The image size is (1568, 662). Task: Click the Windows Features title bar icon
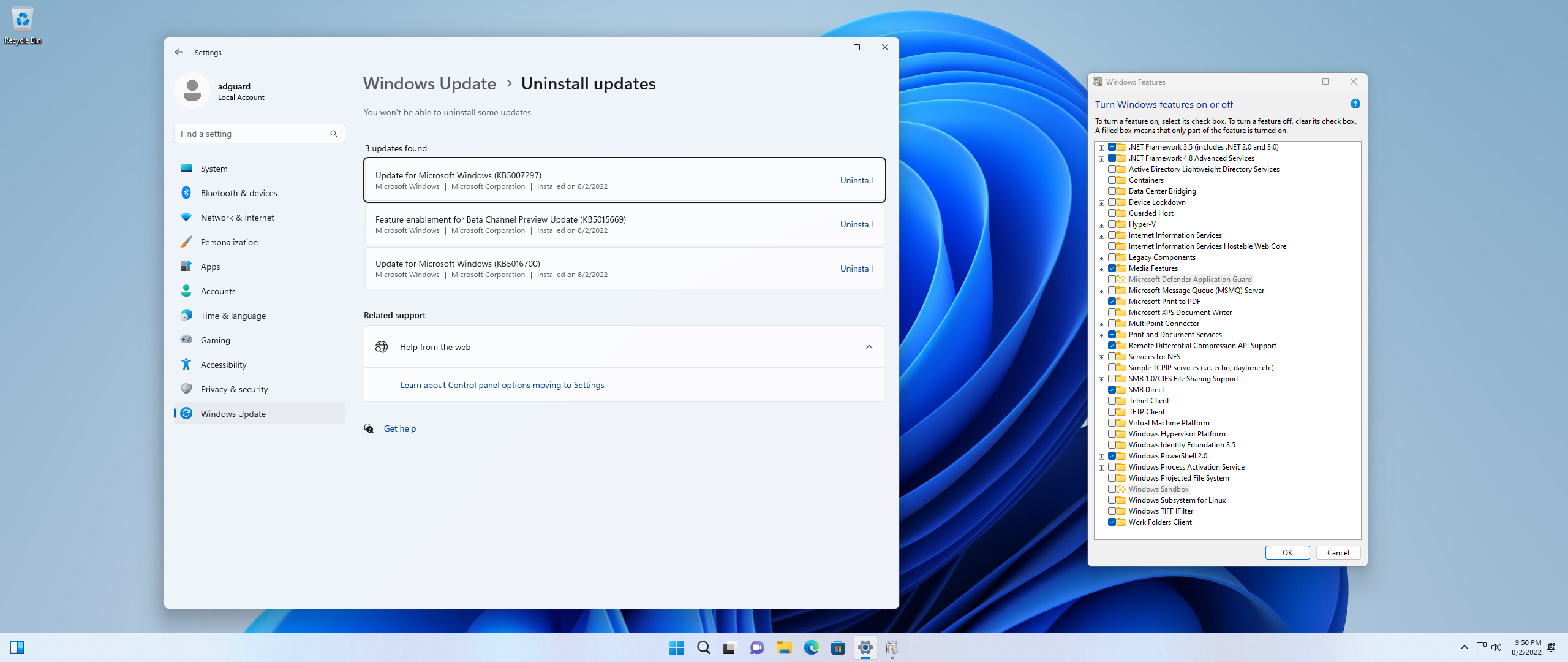tap(1098, 82)
